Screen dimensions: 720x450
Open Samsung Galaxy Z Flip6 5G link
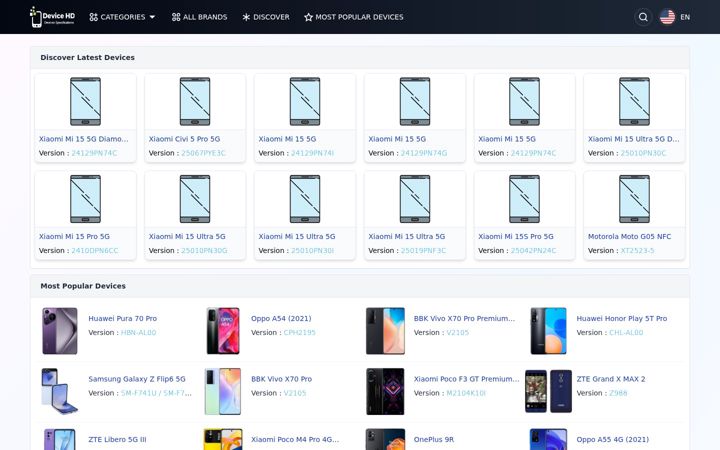[x=137, y=379]
